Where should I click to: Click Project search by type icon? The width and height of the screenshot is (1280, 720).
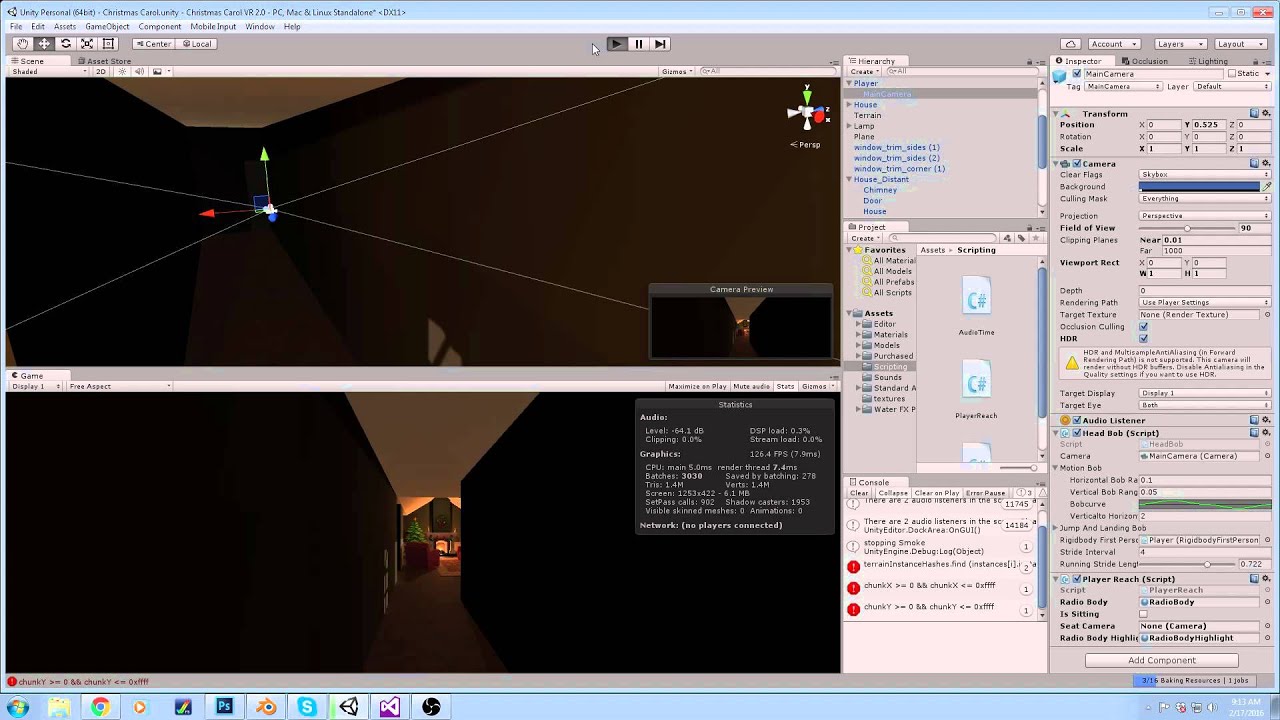pyautogui.click(x=1007, y=239)
